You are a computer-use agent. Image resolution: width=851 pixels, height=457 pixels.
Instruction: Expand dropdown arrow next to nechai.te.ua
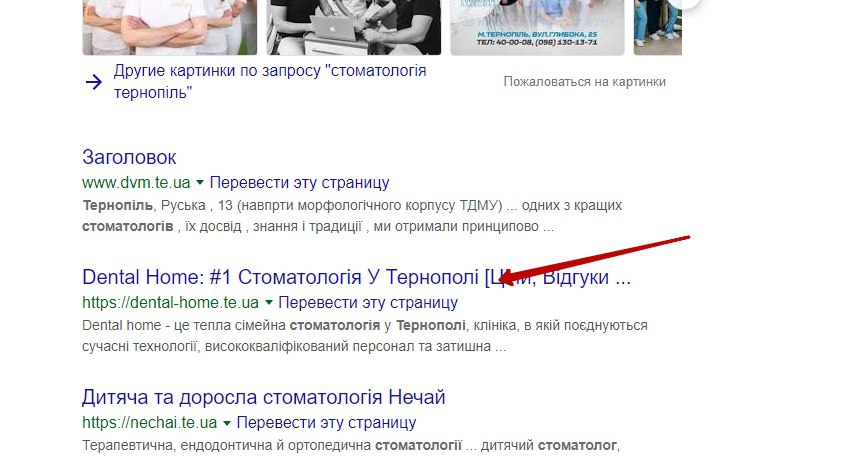(227, 423)
